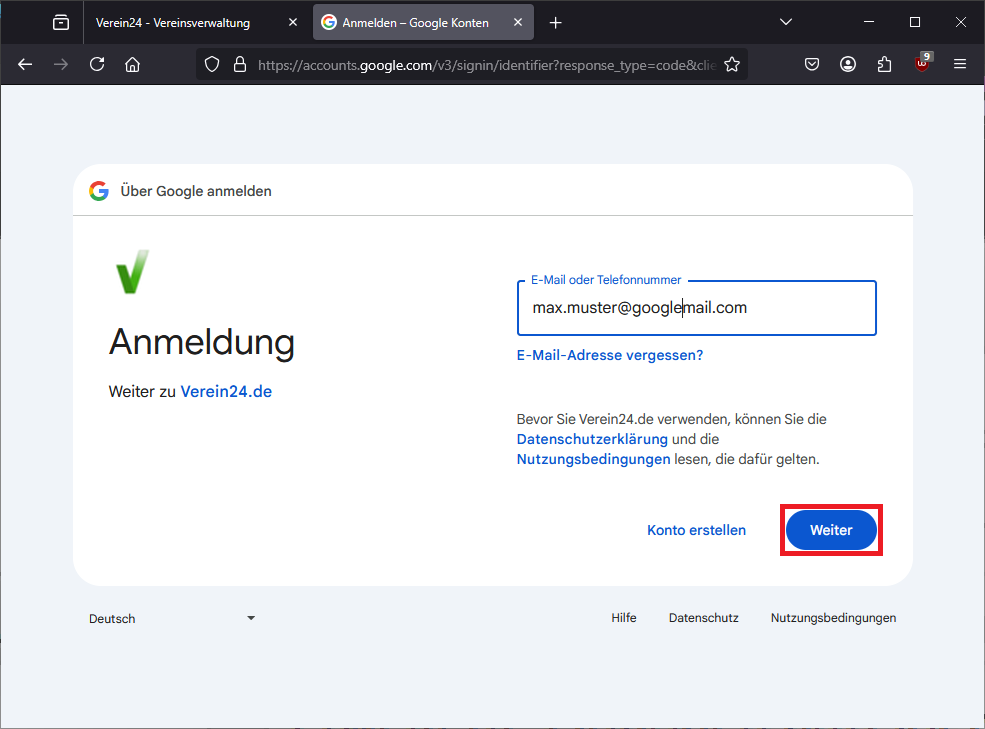985x729 pixels.
Task: Minimize the browser window
Action: [x=869, y=22]
